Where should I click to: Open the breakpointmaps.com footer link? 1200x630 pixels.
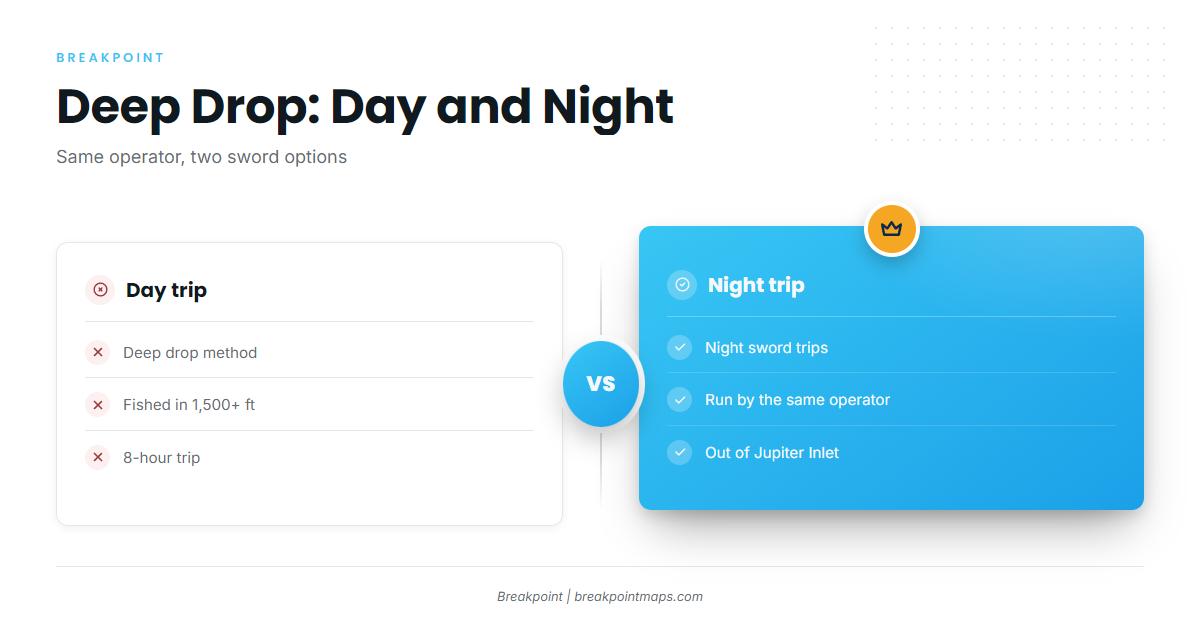point(638,596)
